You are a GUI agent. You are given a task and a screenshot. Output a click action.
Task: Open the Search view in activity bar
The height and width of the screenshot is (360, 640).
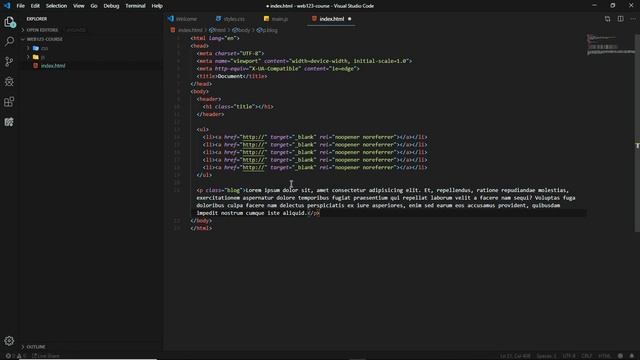tap(9, 42)
